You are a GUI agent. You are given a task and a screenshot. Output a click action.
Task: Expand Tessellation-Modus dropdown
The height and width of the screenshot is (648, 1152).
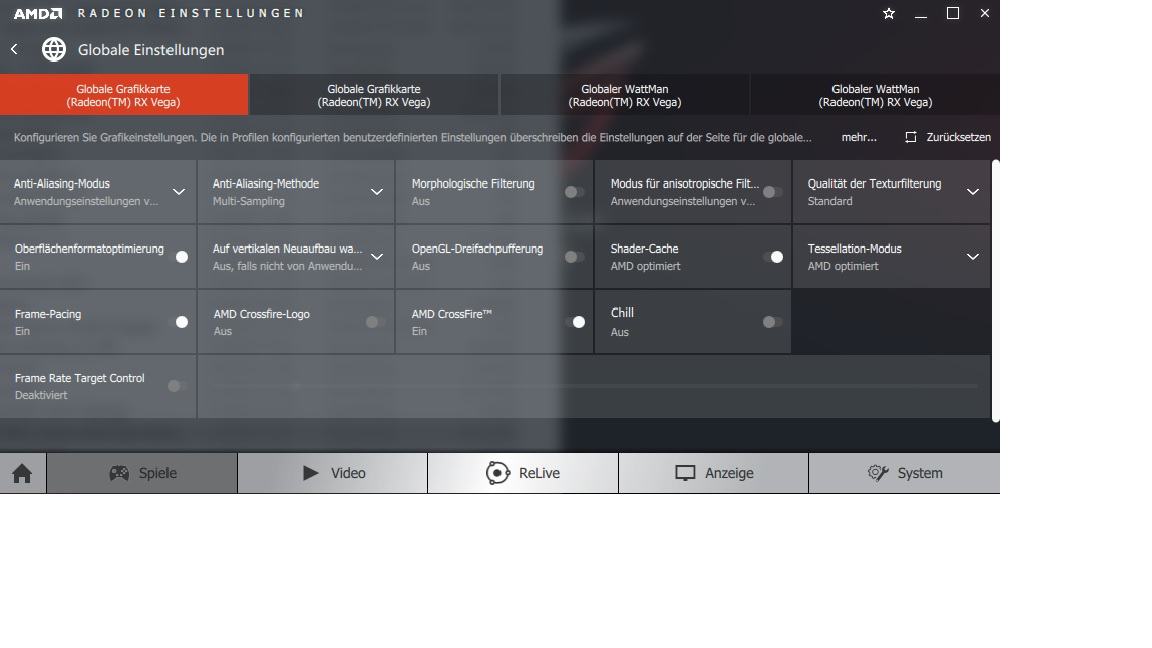tap(973, 256)
